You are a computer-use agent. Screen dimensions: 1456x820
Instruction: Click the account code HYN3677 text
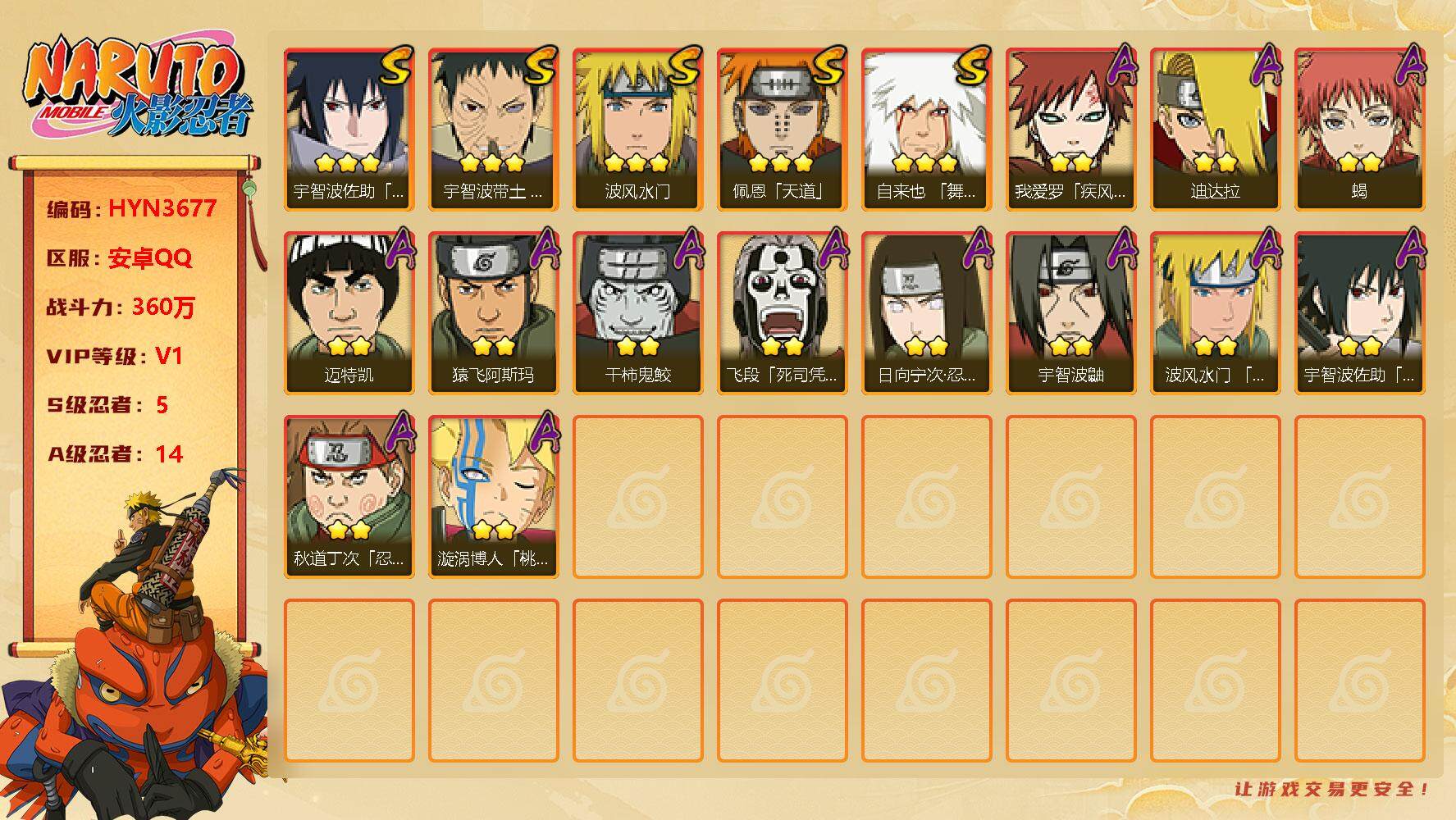[x=162, y=209]
